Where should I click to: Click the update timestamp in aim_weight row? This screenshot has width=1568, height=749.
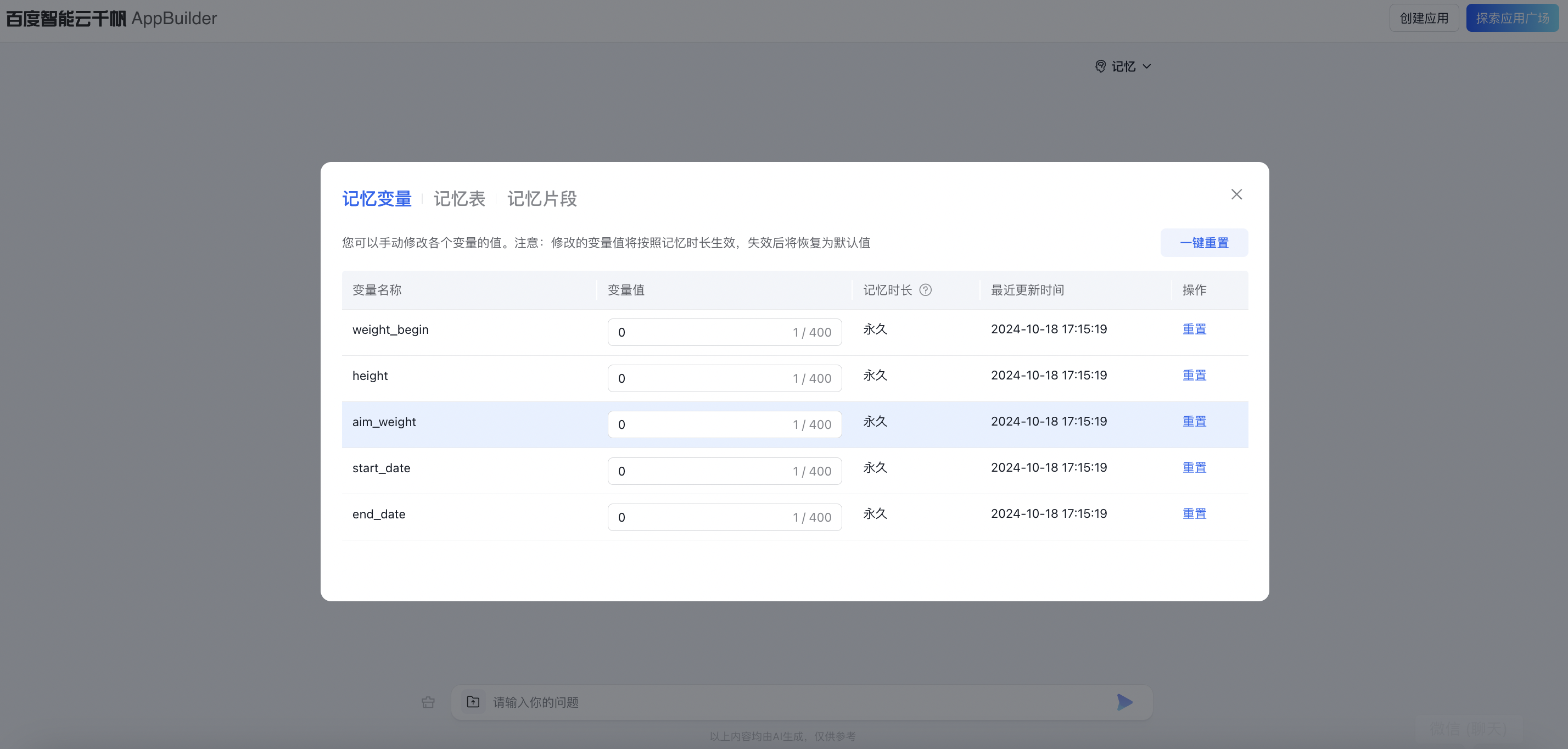(1049, 422)
